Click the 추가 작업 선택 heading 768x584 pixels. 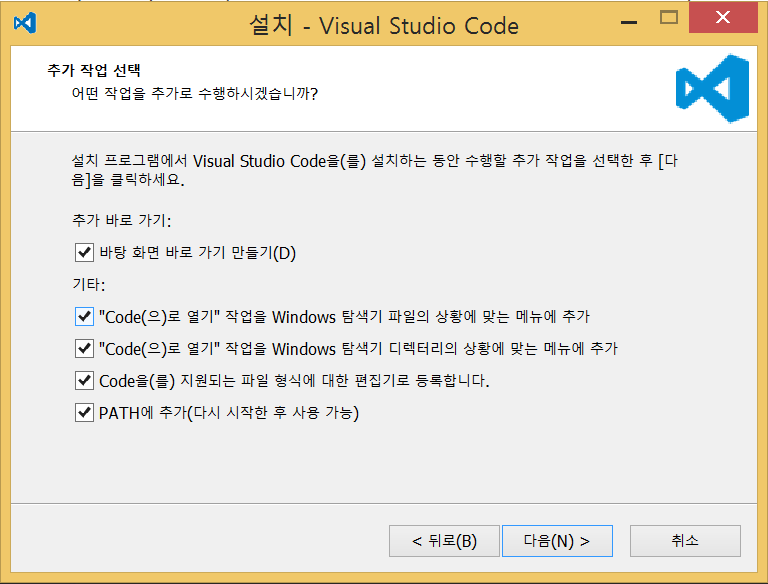tap(94, 70)
